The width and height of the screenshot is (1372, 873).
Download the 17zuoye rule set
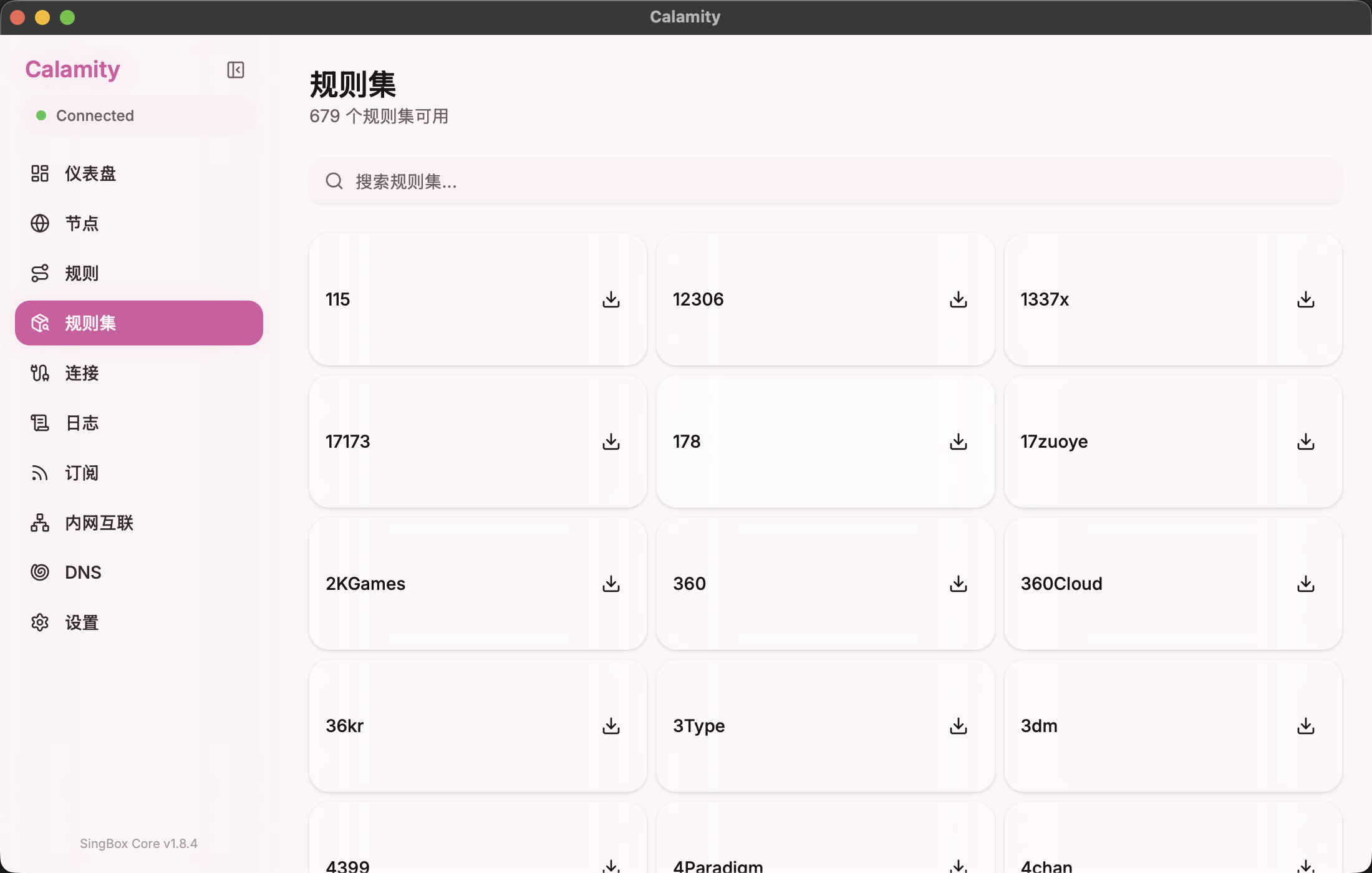click(x=1305, y=441)
